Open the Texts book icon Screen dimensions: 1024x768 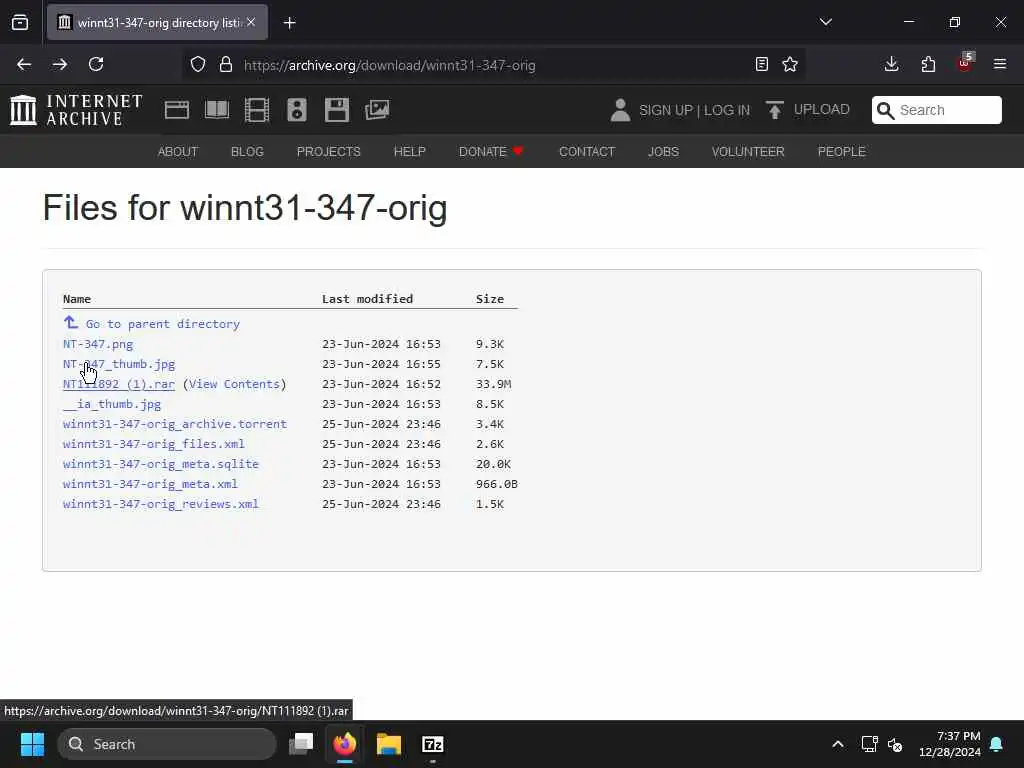coord(217,110)
